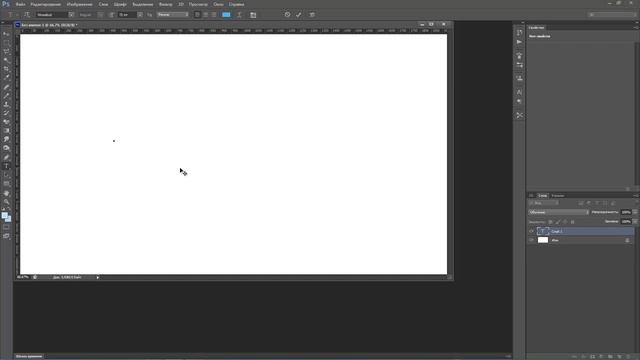Open the warp text dialog
640x360 pixels.
(240, 15)
